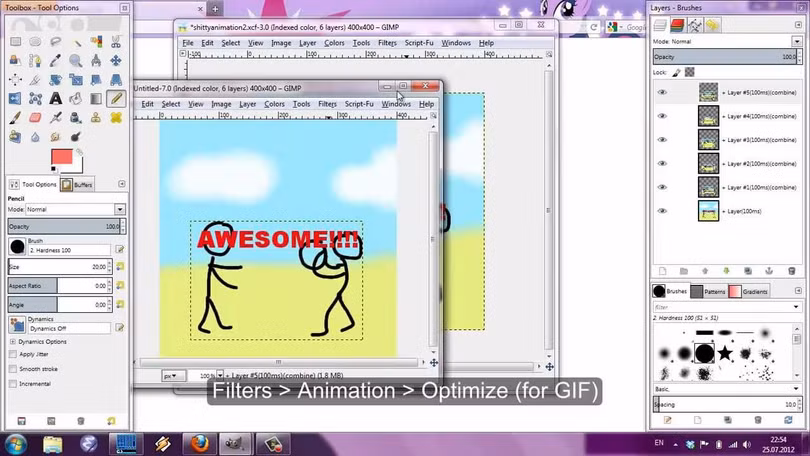Select the Eraser tool
Image resolution: width=810 pixels, height=456 pixels.
(35, 118)
